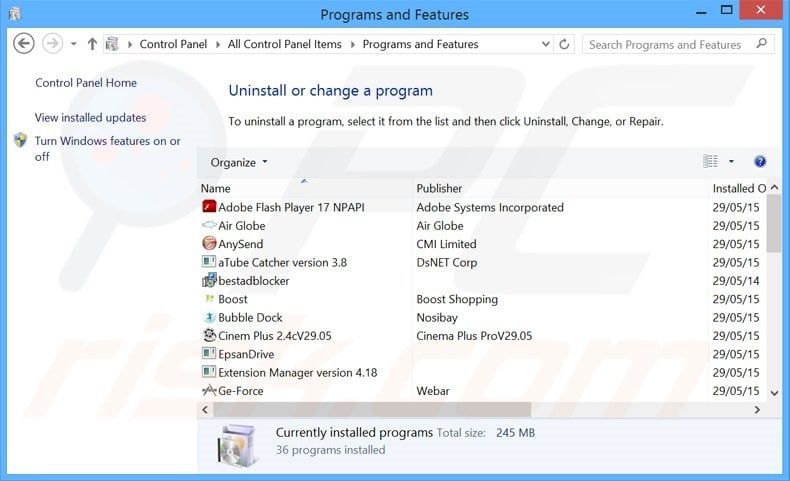The height and width of the screenshot is (481, 790).
Task: Select the Air Globe program icon
Action: (209, 225)
